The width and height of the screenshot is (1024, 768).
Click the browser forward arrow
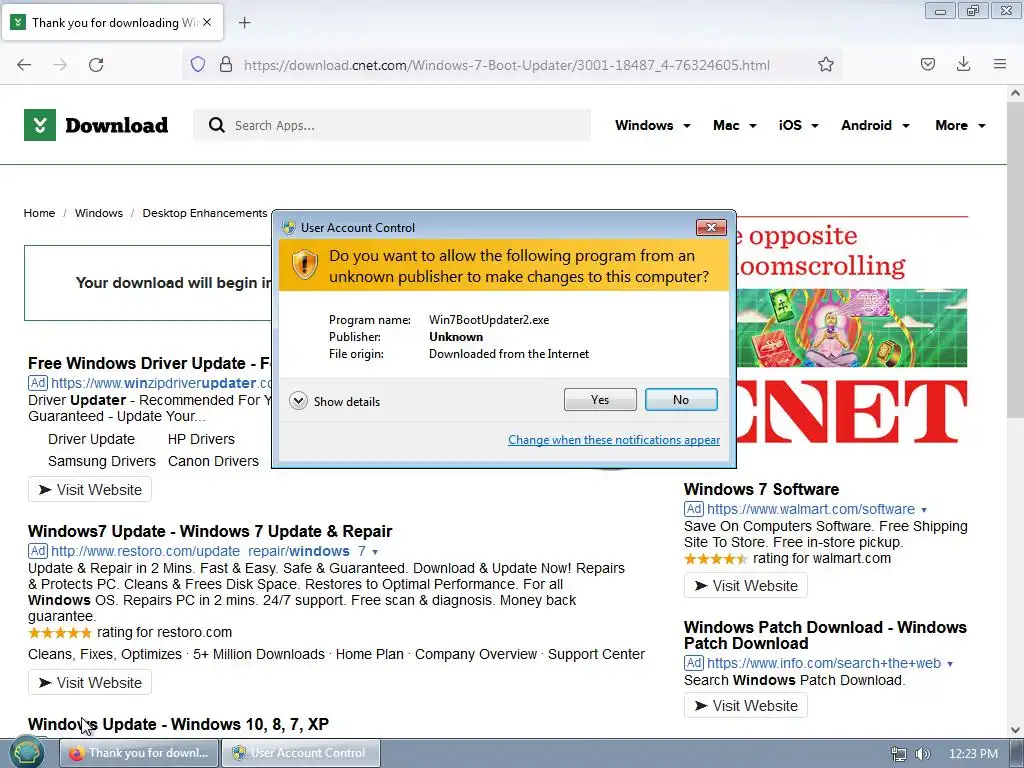click(x=60, y=65)
